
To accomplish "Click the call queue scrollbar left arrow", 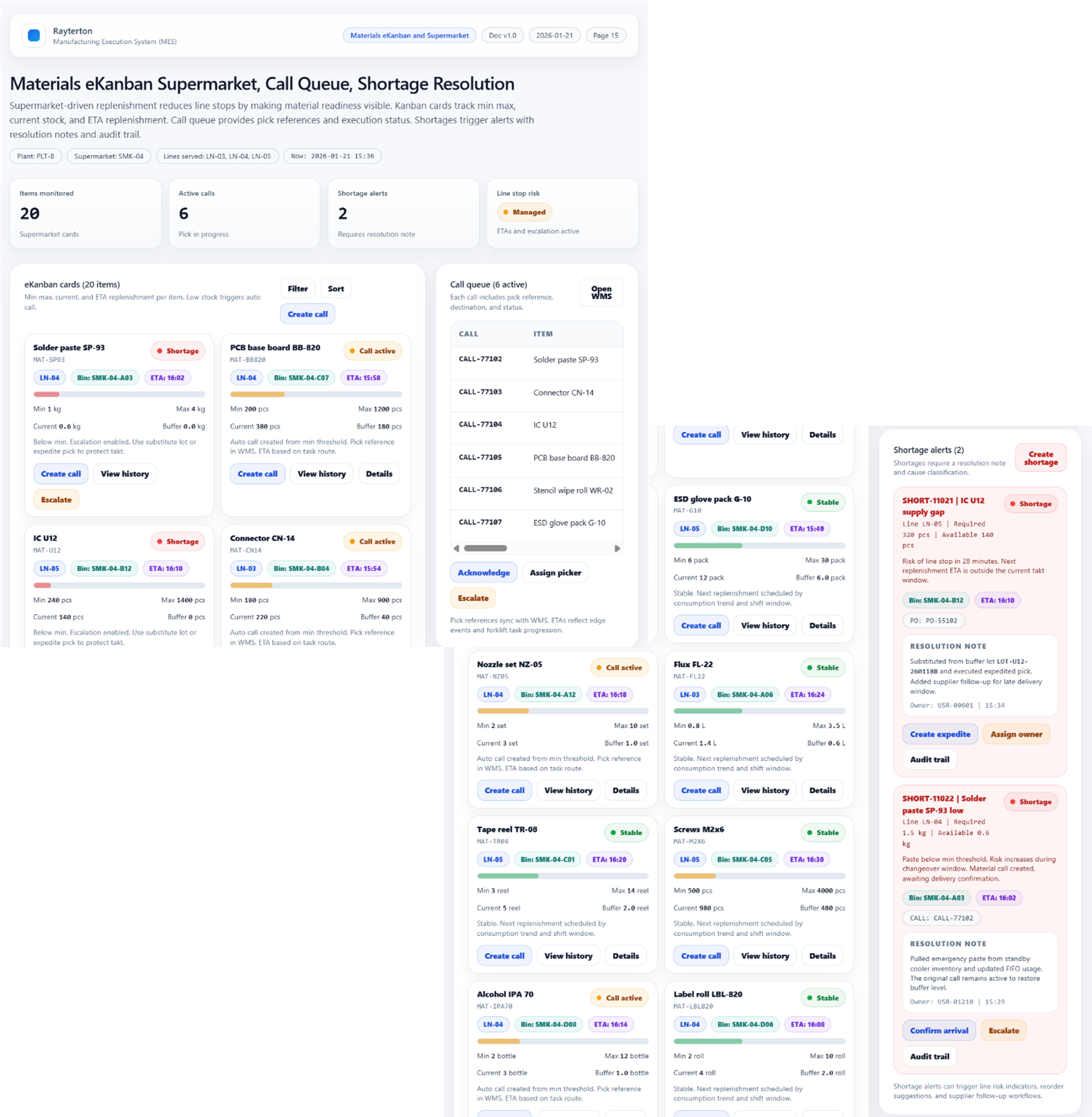I will [x=456, y=548].
